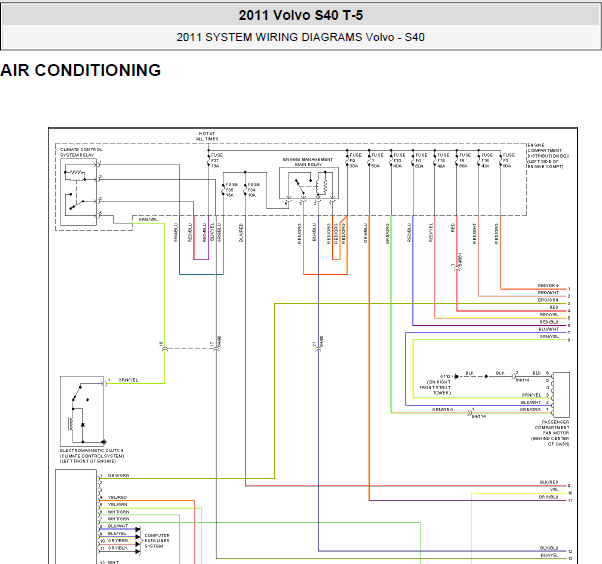Click the 'ENGINE COMPARTMENT DISTRIBUTION BOX' label
602x564 pixels.
tap(548, 156)
